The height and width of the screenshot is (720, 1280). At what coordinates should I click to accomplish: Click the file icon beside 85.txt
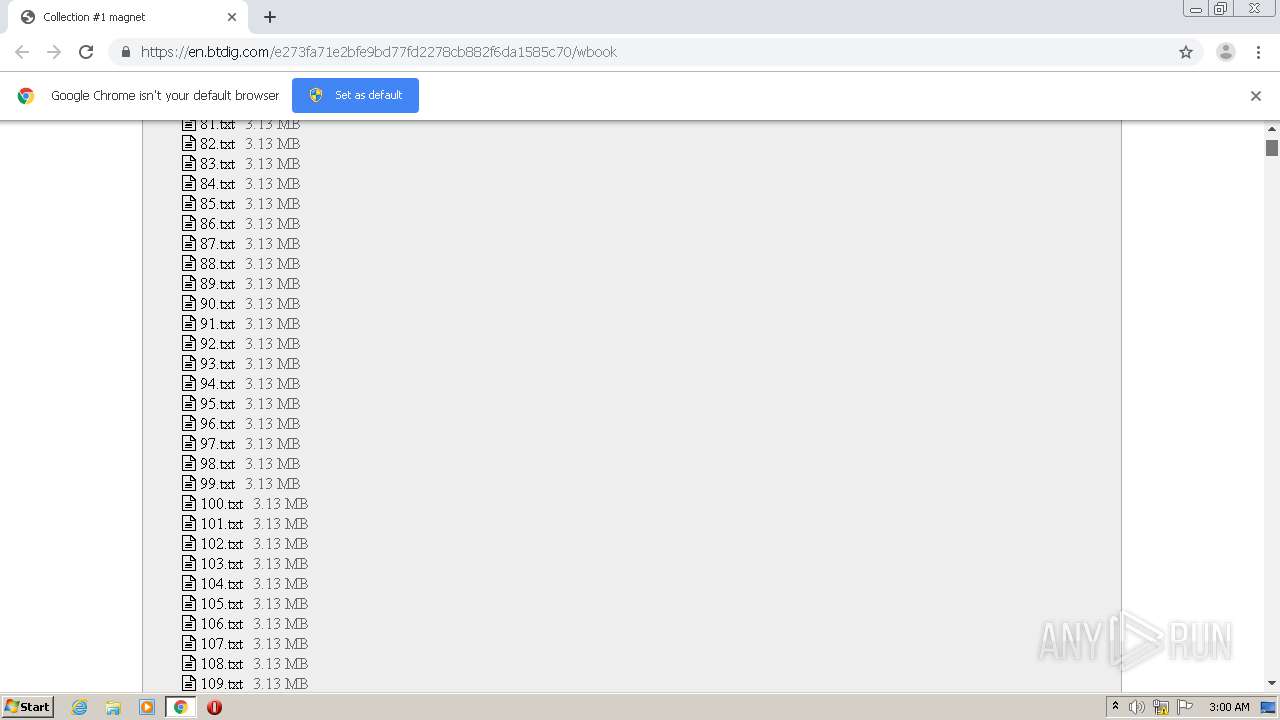click(189, 203)
